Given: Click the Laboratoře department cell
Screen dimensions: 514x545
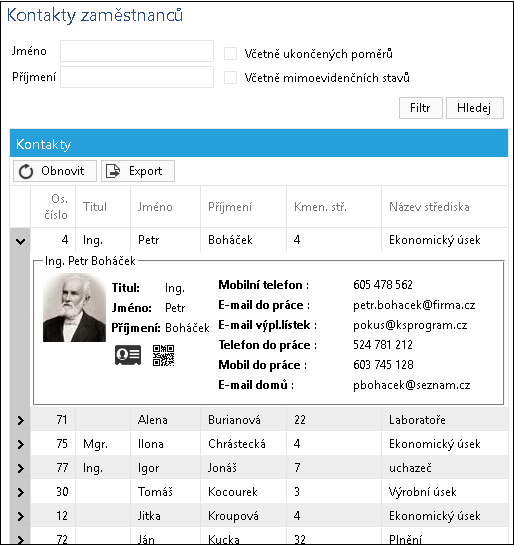Looking at the screenshot, I should [444, 420].
